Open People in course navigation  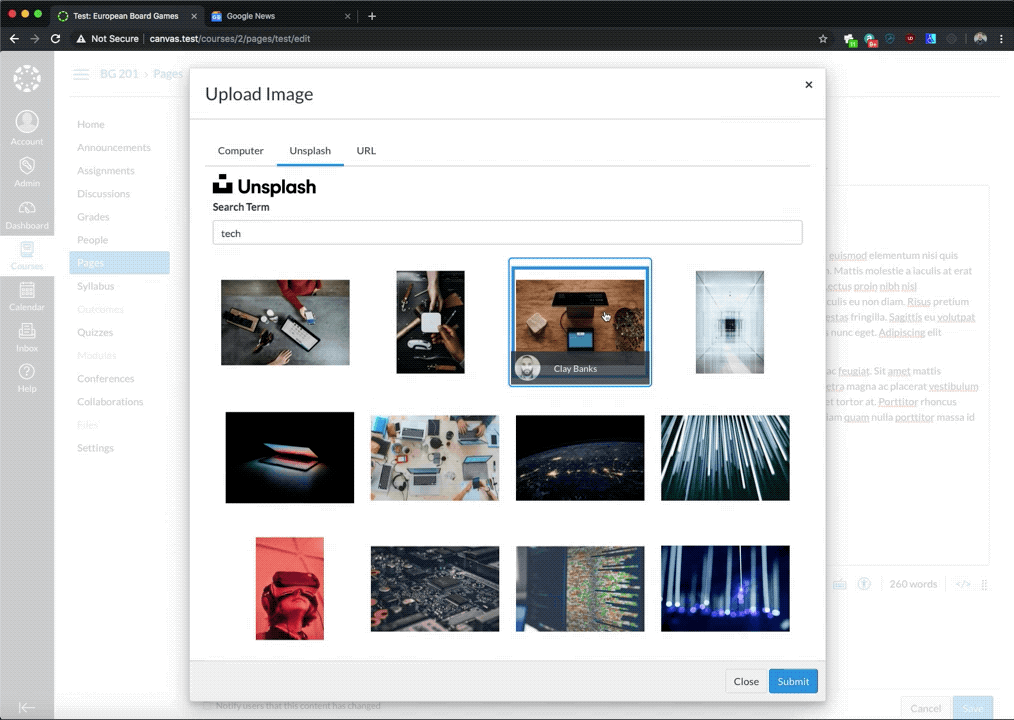point(92,240)
